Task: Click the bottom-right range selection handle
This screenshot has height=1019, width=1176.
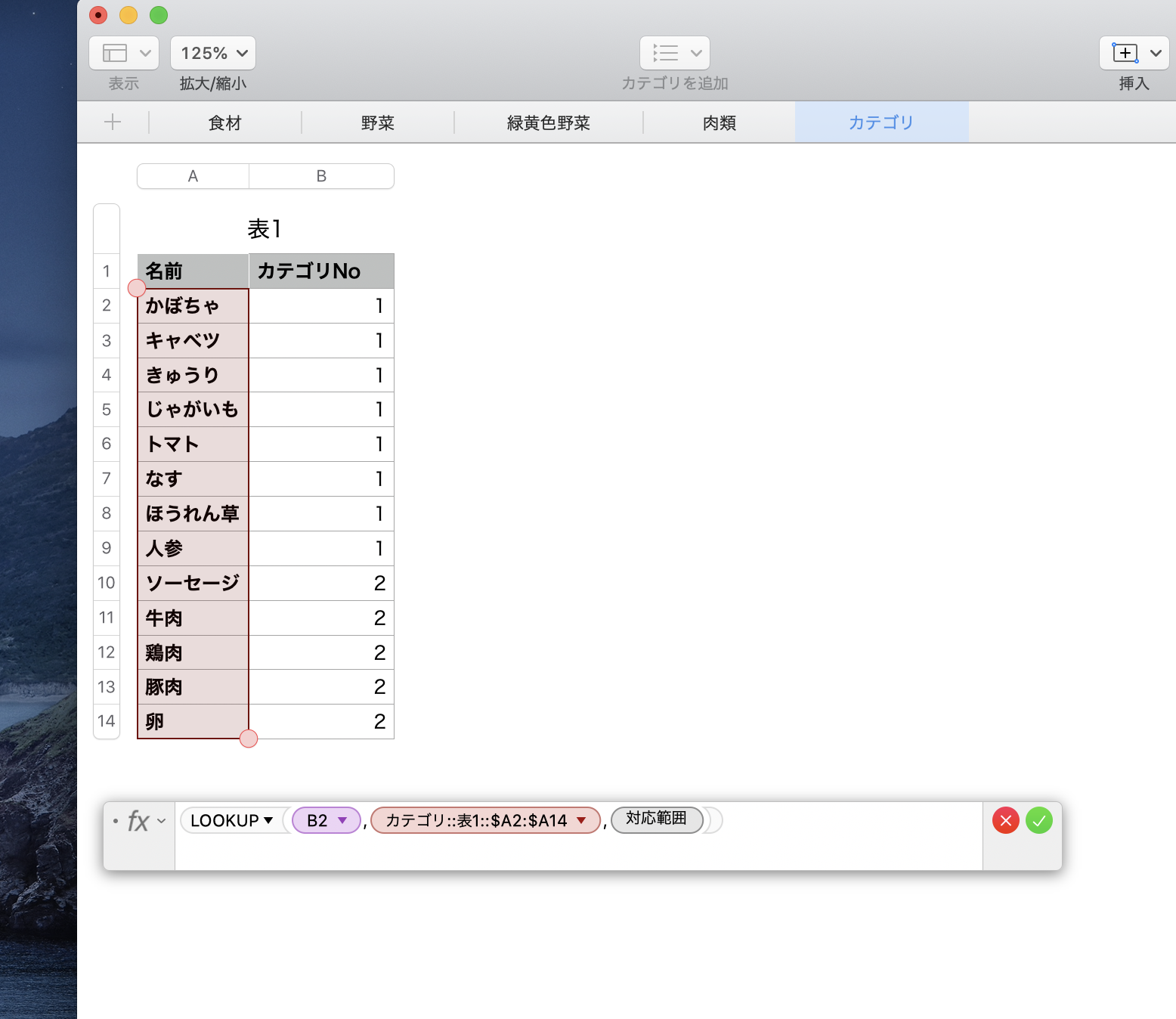Action: 249,739
